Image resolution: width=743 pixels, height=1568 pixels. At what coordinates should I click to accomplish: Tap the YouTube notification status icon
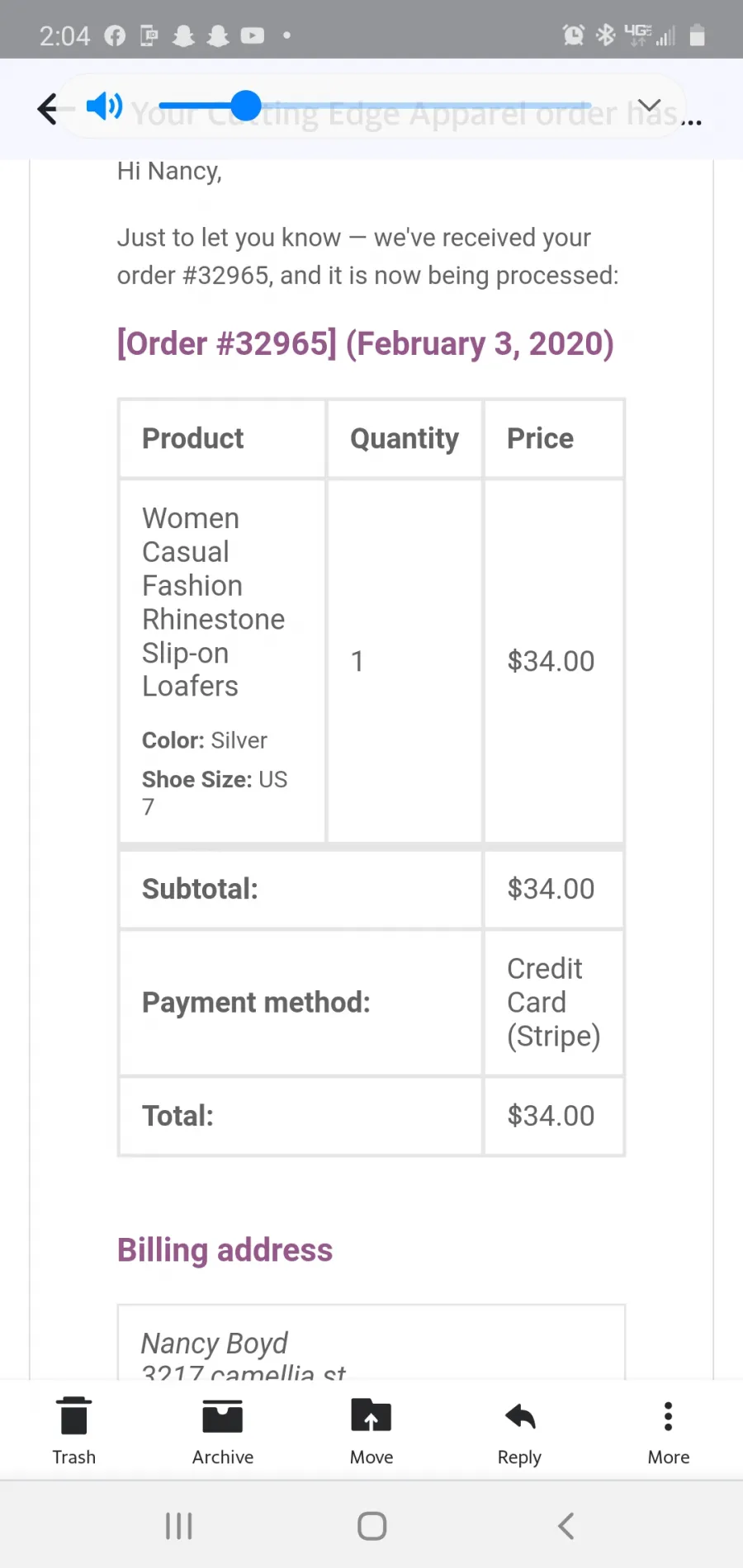tap(252, 35)
